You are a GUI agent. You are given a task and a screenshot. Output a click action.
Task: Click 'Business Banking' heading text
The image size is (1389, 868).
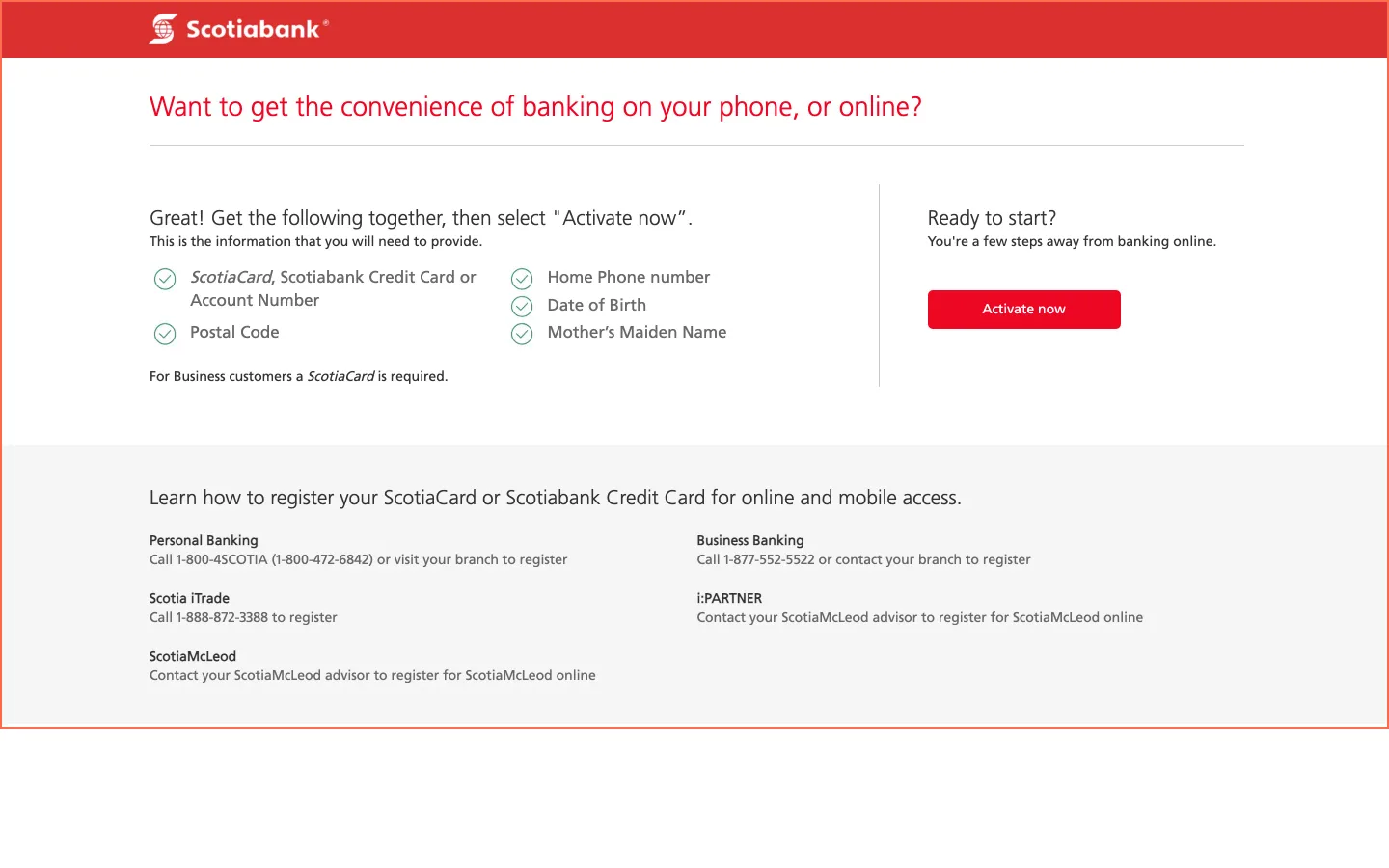coord(750,540)
